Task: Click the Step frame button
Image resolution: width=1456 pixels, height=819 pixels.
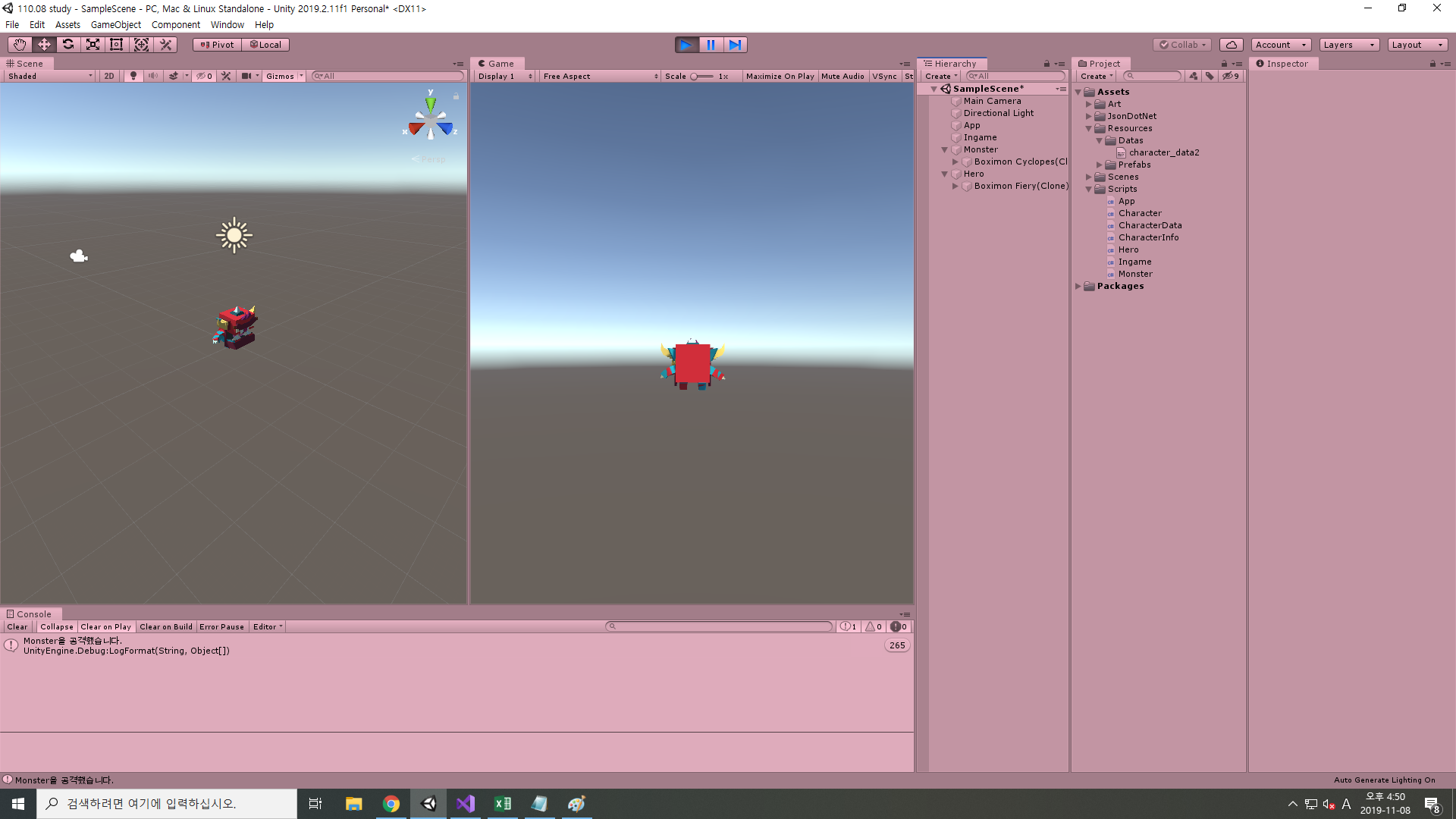Action: (x=735, y=45)
